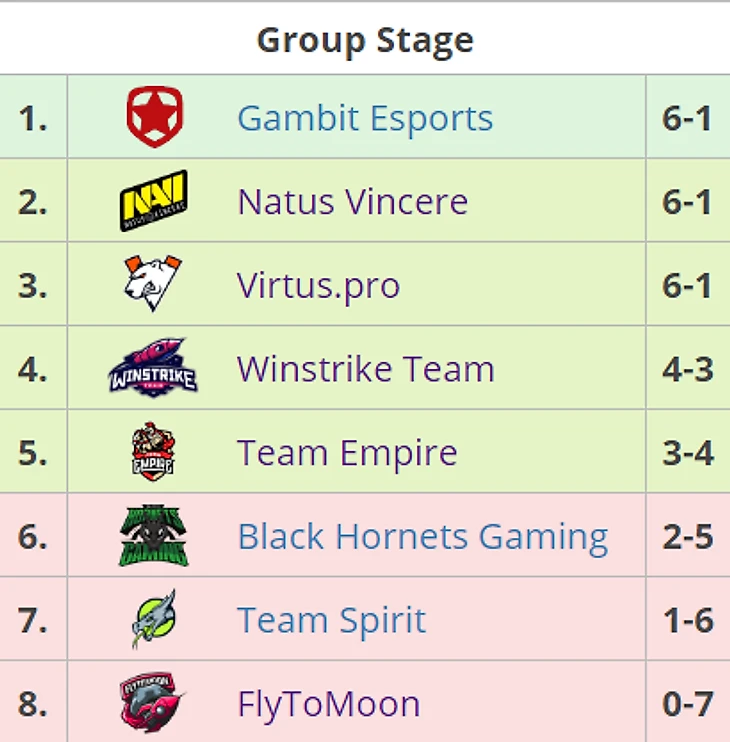Click the Virtus.pro polar bear logo
Screen dimensions: 730x742
(x=153, y=283)
